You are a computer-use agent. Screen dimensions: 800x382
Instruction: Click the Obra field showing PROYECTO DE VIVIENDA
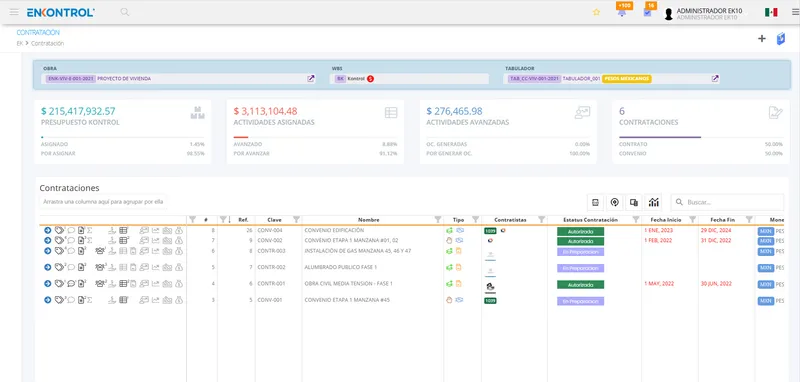(180, 79)
